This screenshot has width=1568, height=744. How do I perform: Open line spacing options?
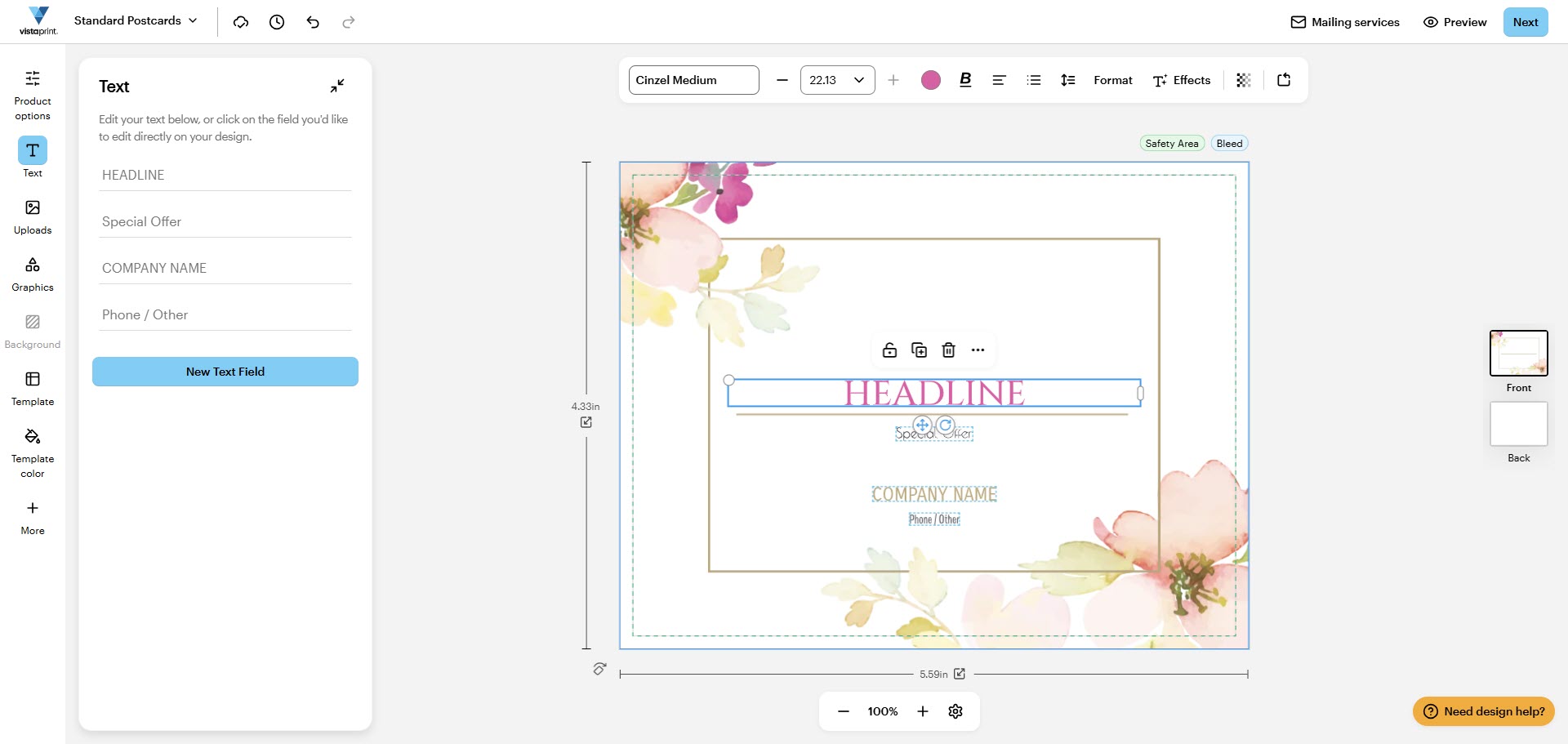(1068, 80)
